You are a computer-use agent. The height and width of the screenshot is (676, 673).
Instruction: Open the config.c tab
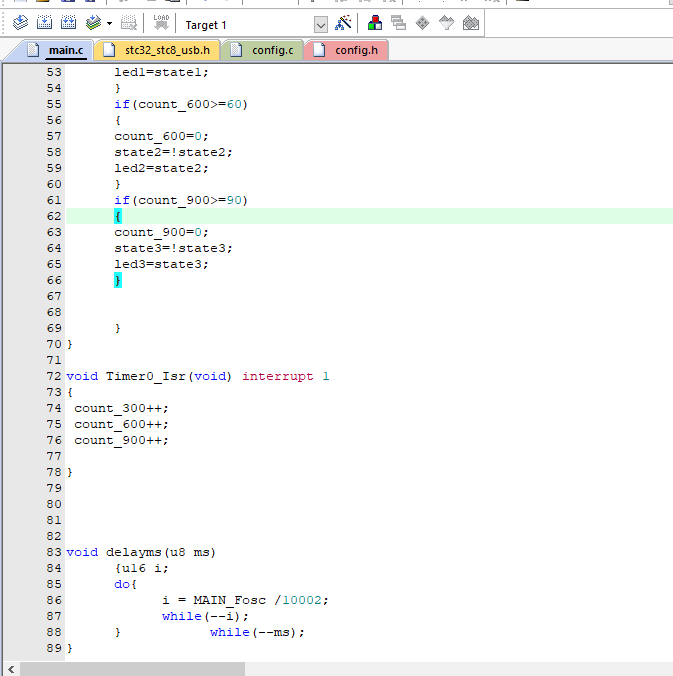(x=263, y=50)
